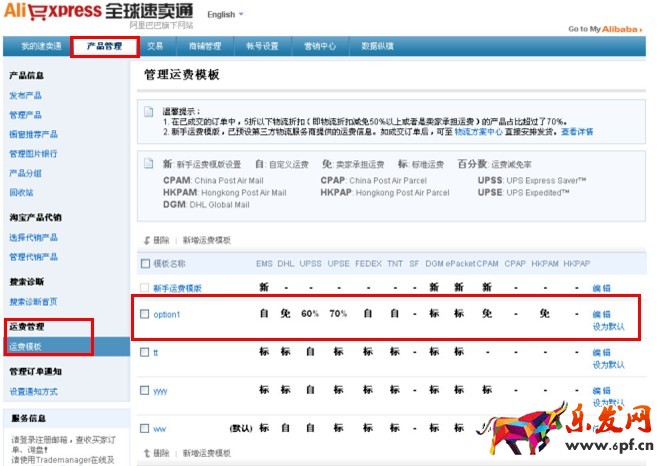Open 查看详情 link in tips

[577, 132]
